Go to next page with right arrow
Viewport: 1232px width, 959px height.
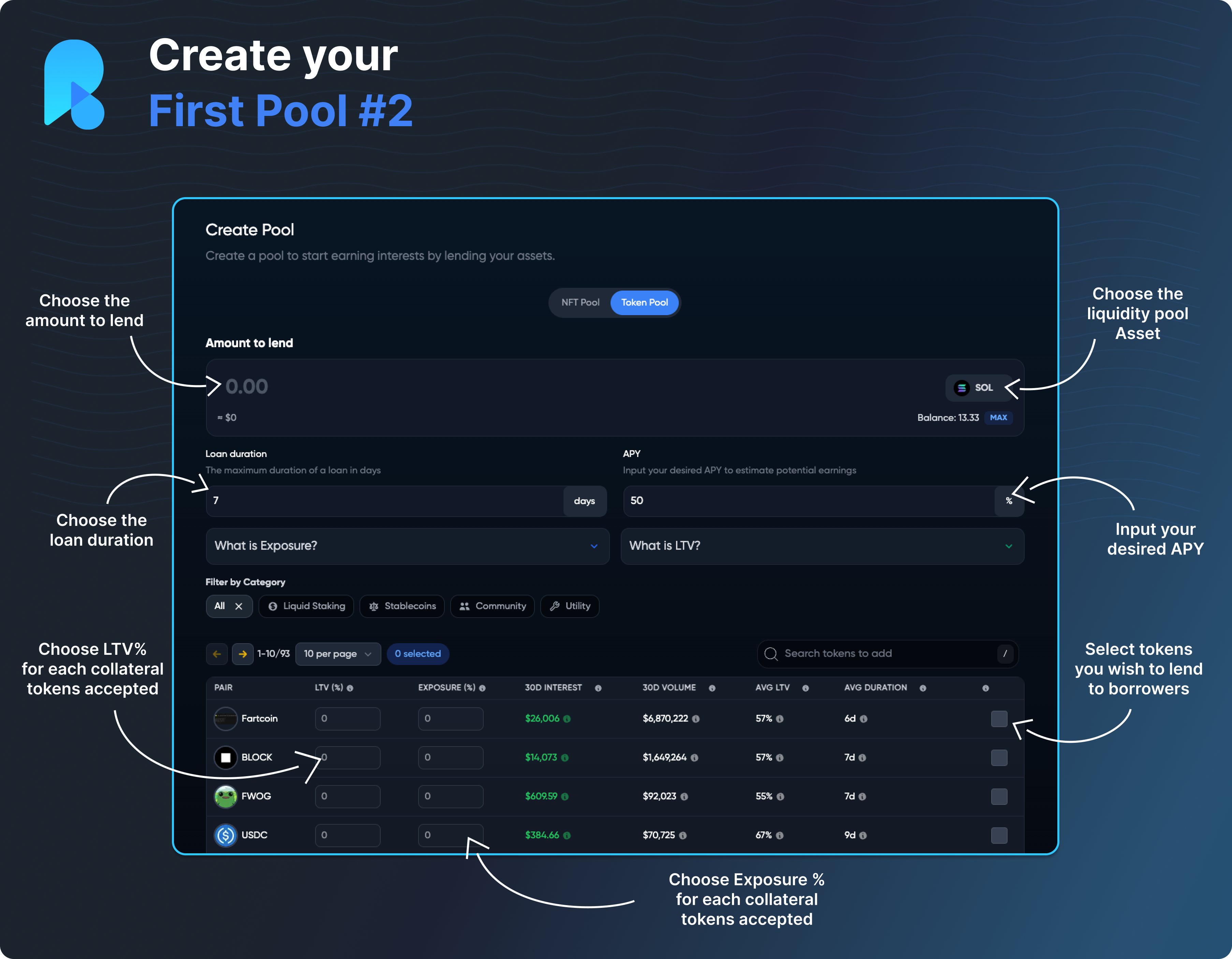coord(243,654)
